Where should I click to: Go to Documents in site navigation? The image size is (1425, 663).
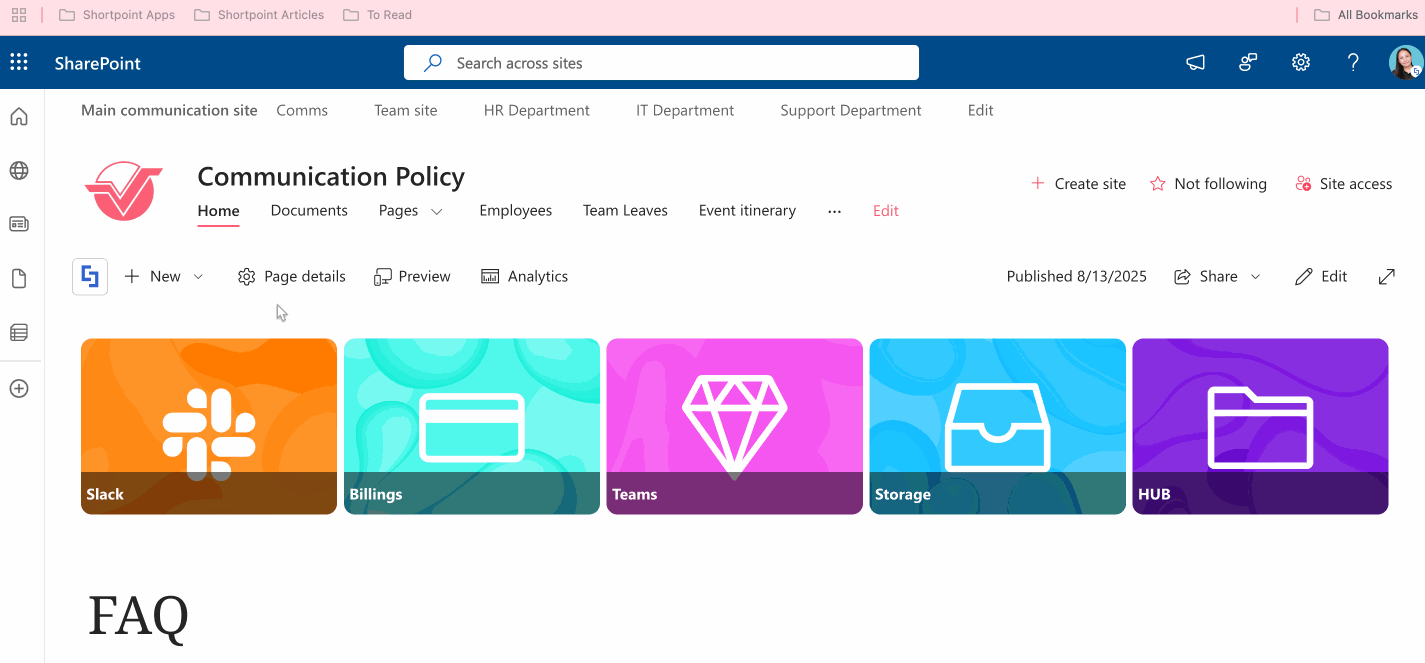[309, 211]
